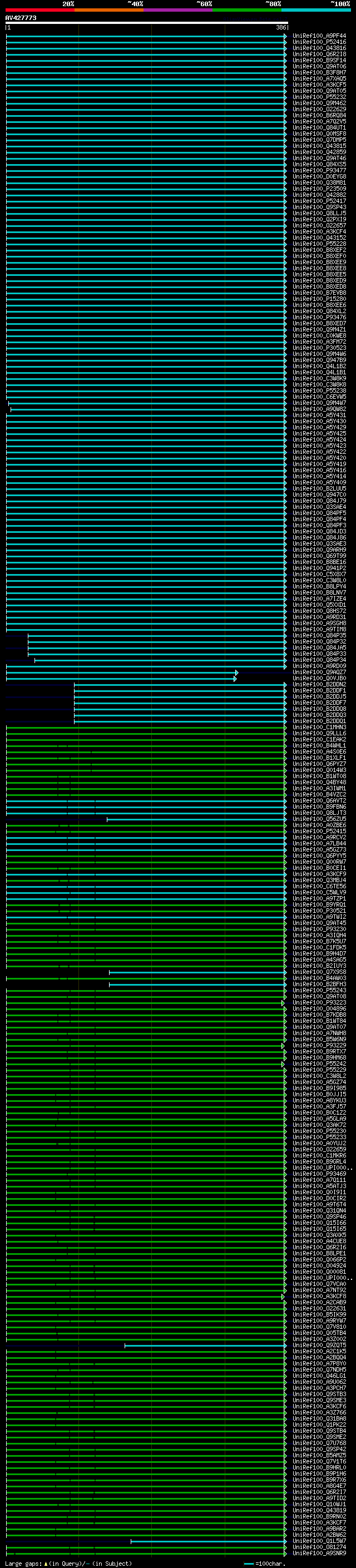This screenshot has width=356, height=1568.
Task: Select hit label UniRef100_Q84JA5
Action: pyautogui.click(x=319, y=647)
